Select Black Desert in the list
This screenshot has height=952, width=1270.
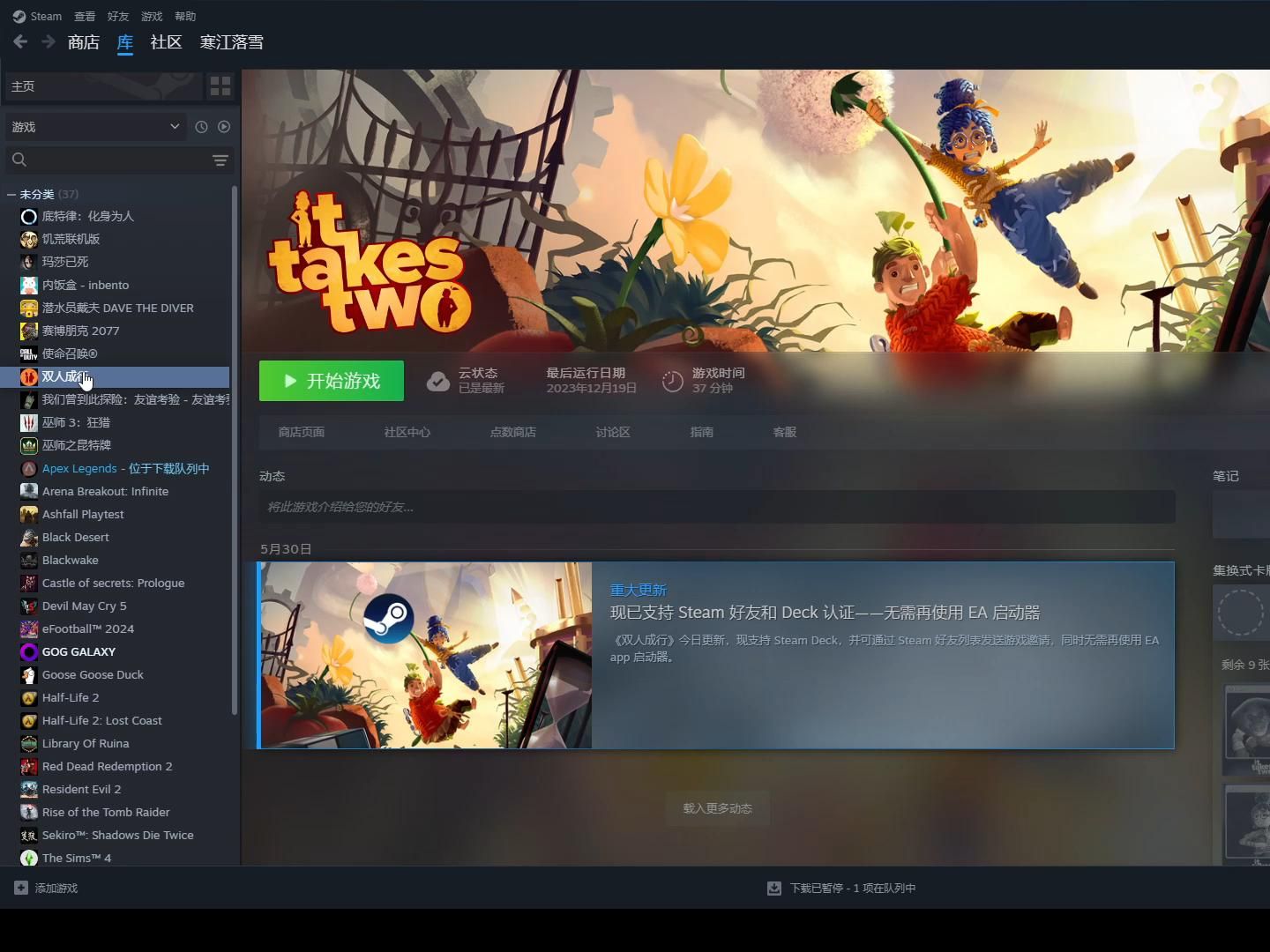coord(76,537)
